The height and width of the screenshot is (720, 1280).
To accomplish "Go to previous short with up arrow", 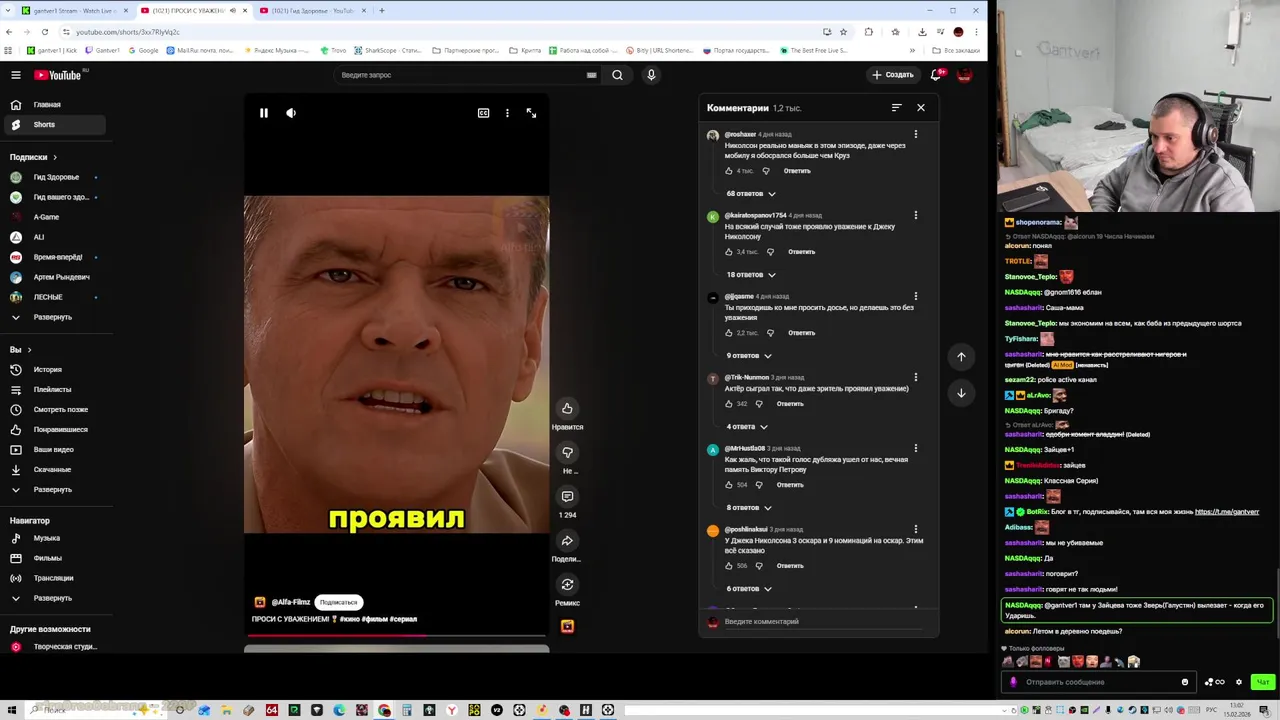I will [x=961, y=357].
